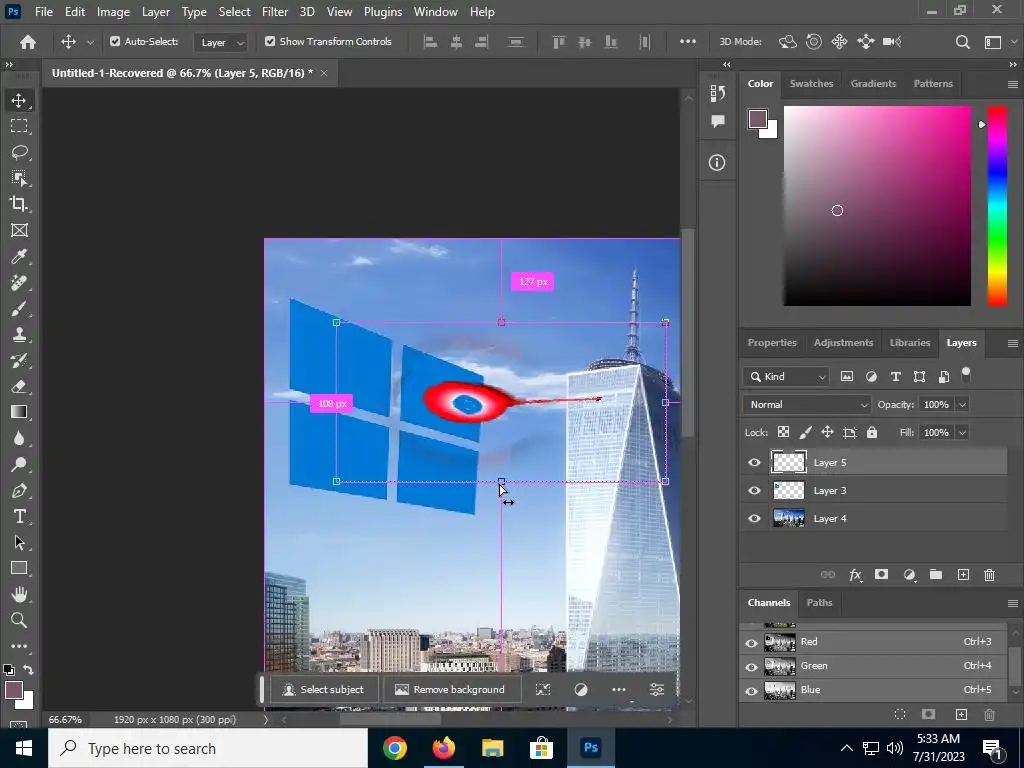Create a new layer with plus icon
Screen dimensions: 1024x768
pyautogui.click(x=963, y=575)
